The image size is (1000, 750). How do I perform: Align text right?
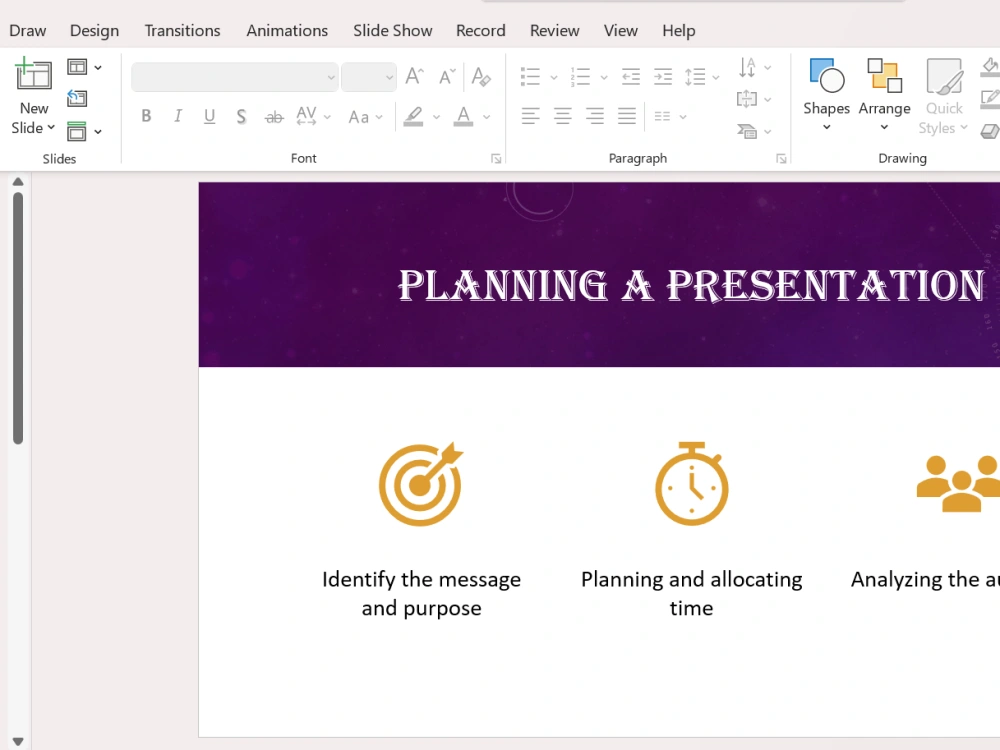coord(594,116)
